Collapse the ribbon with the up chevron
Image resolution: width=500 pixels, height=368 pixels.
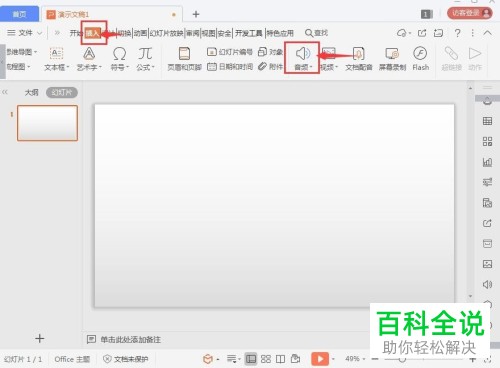pos(487,33)
